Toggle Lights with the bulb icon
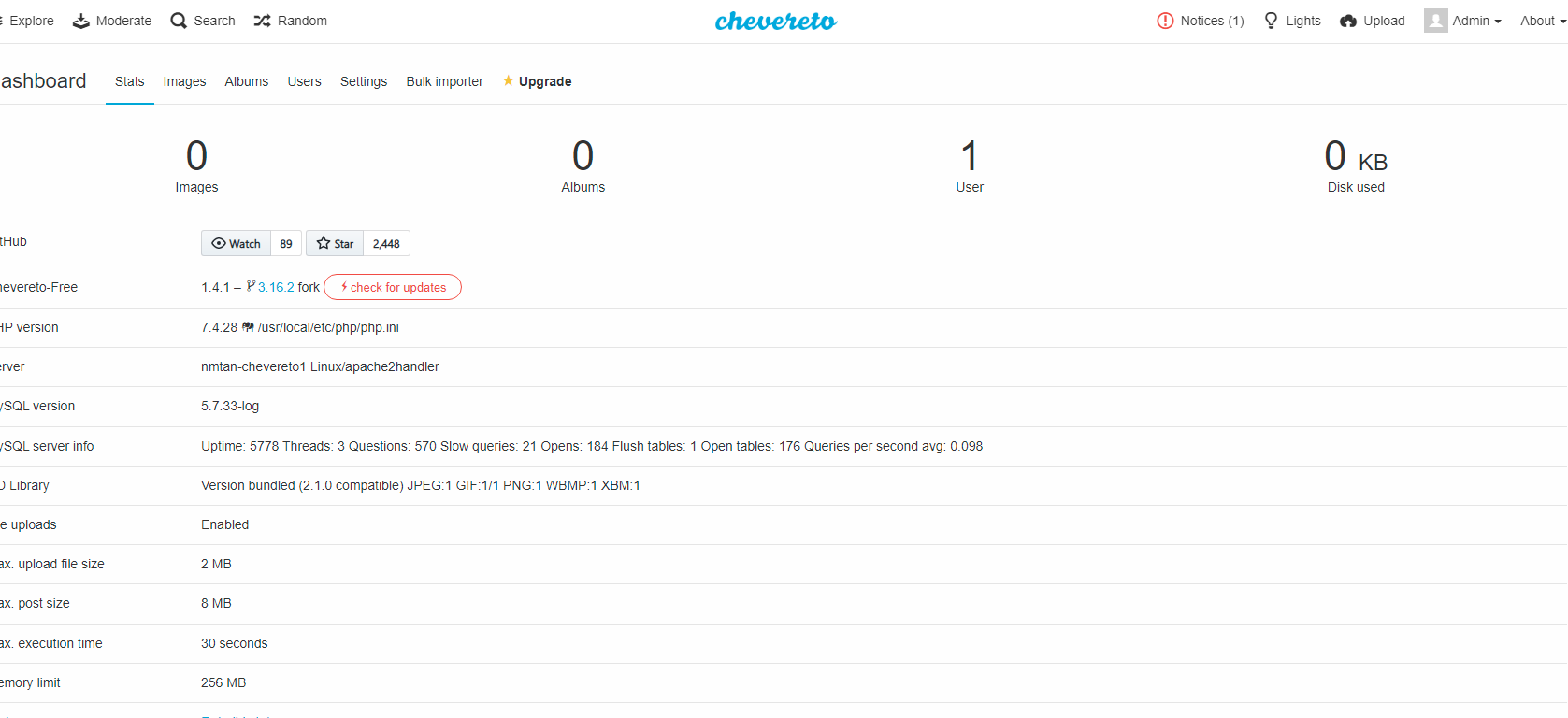The height and width of the screenshot is (718, 1568). pos(1271,21)
